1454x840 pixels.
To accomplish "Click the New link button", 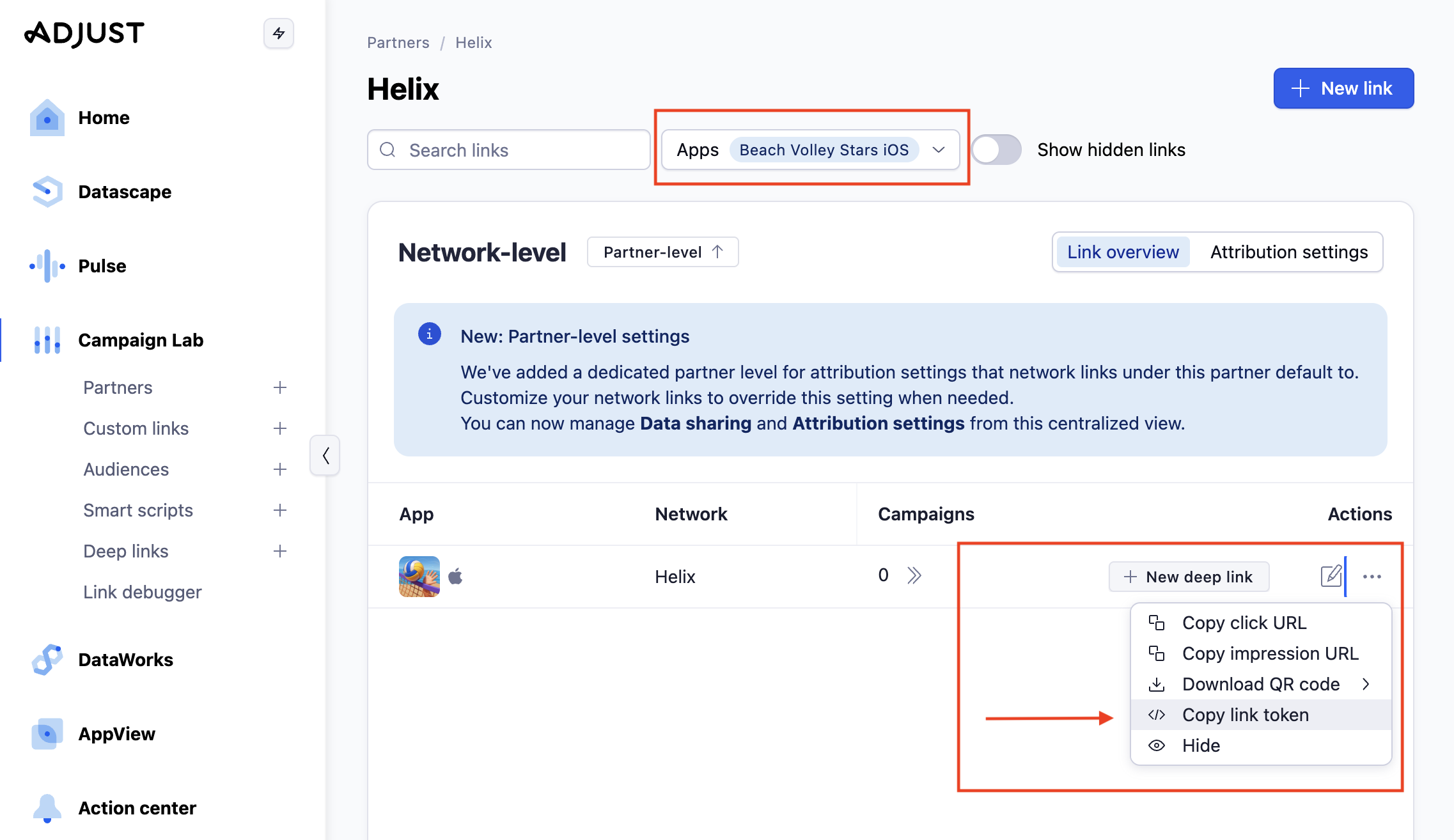I will [1343, 88].
